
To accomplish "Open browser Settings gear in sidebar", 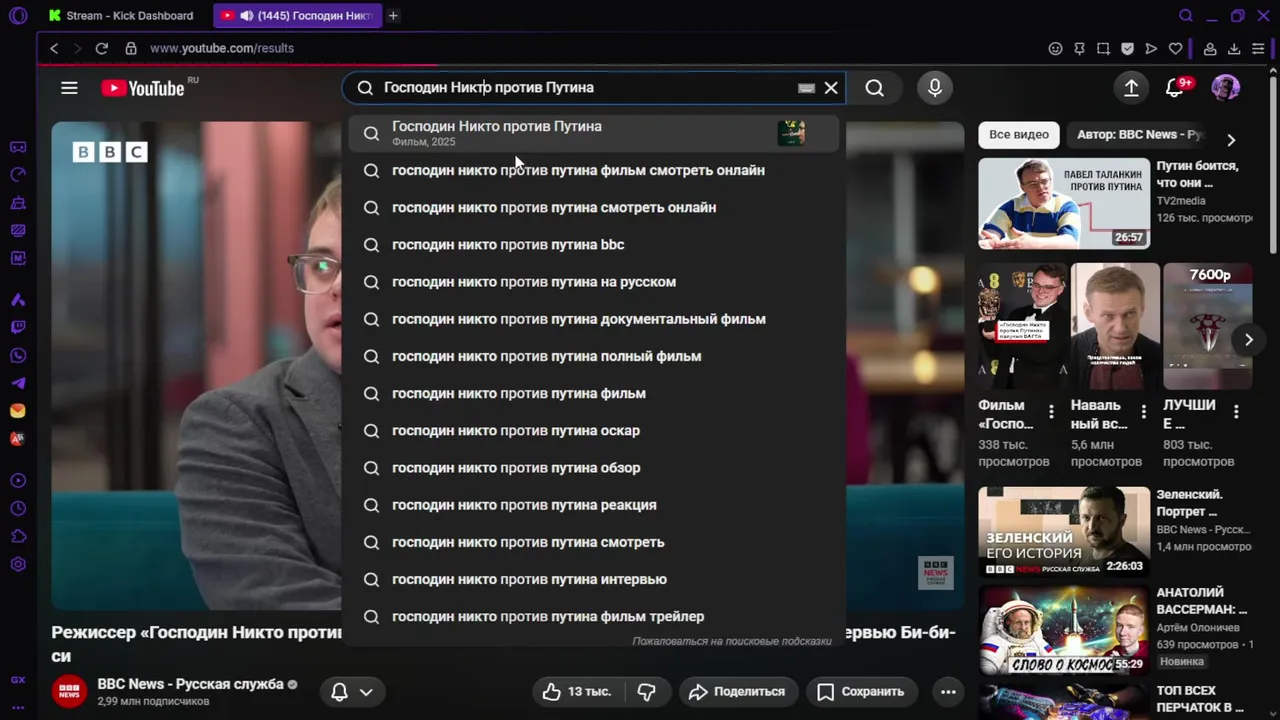I will [18, 565].
